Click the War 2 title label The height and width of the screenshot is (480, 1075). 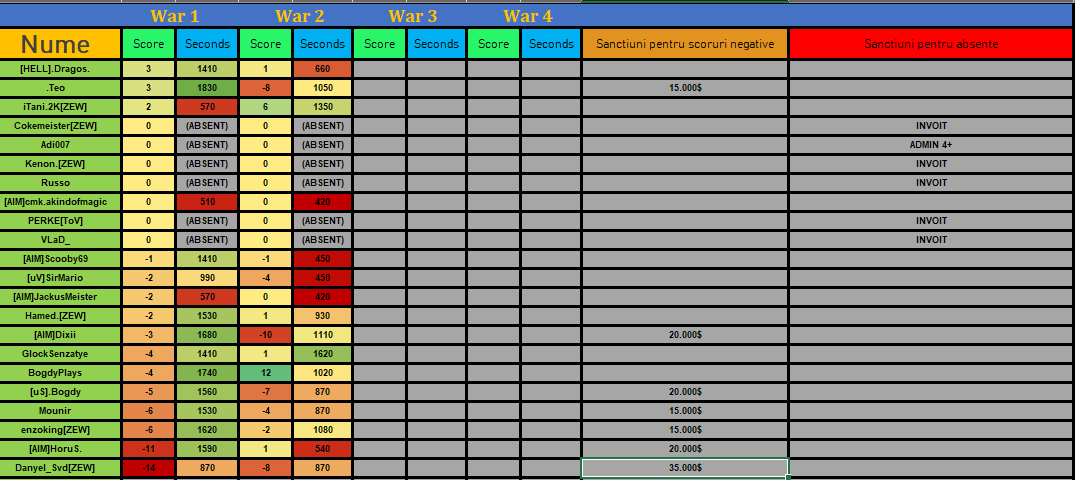[x=300, y=16]
